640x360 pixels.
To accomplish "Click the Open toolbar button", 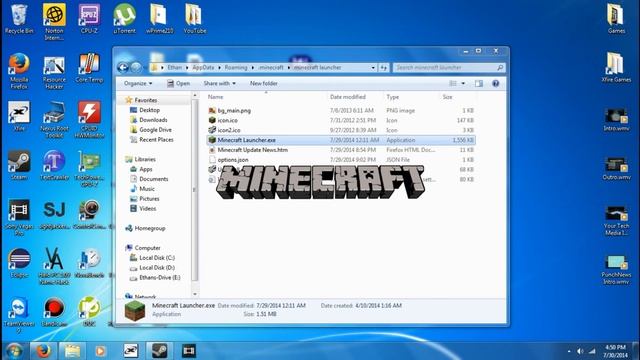I will (x=178, y=83).
